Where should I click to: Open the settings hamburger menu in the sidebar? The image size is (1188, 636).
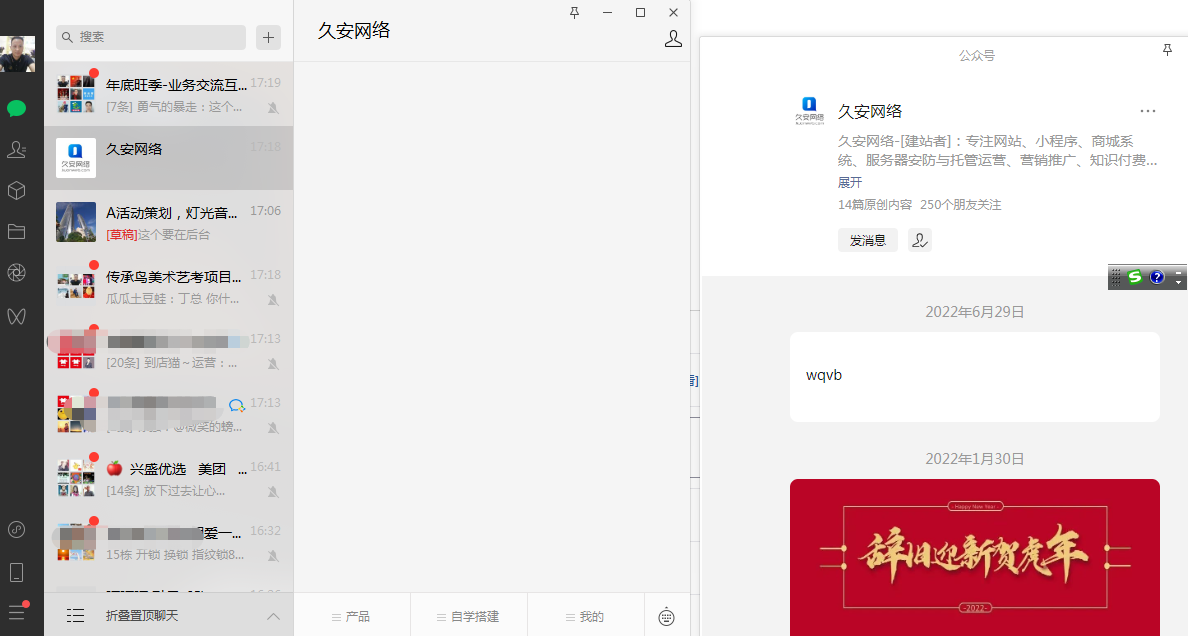point(17,612)
